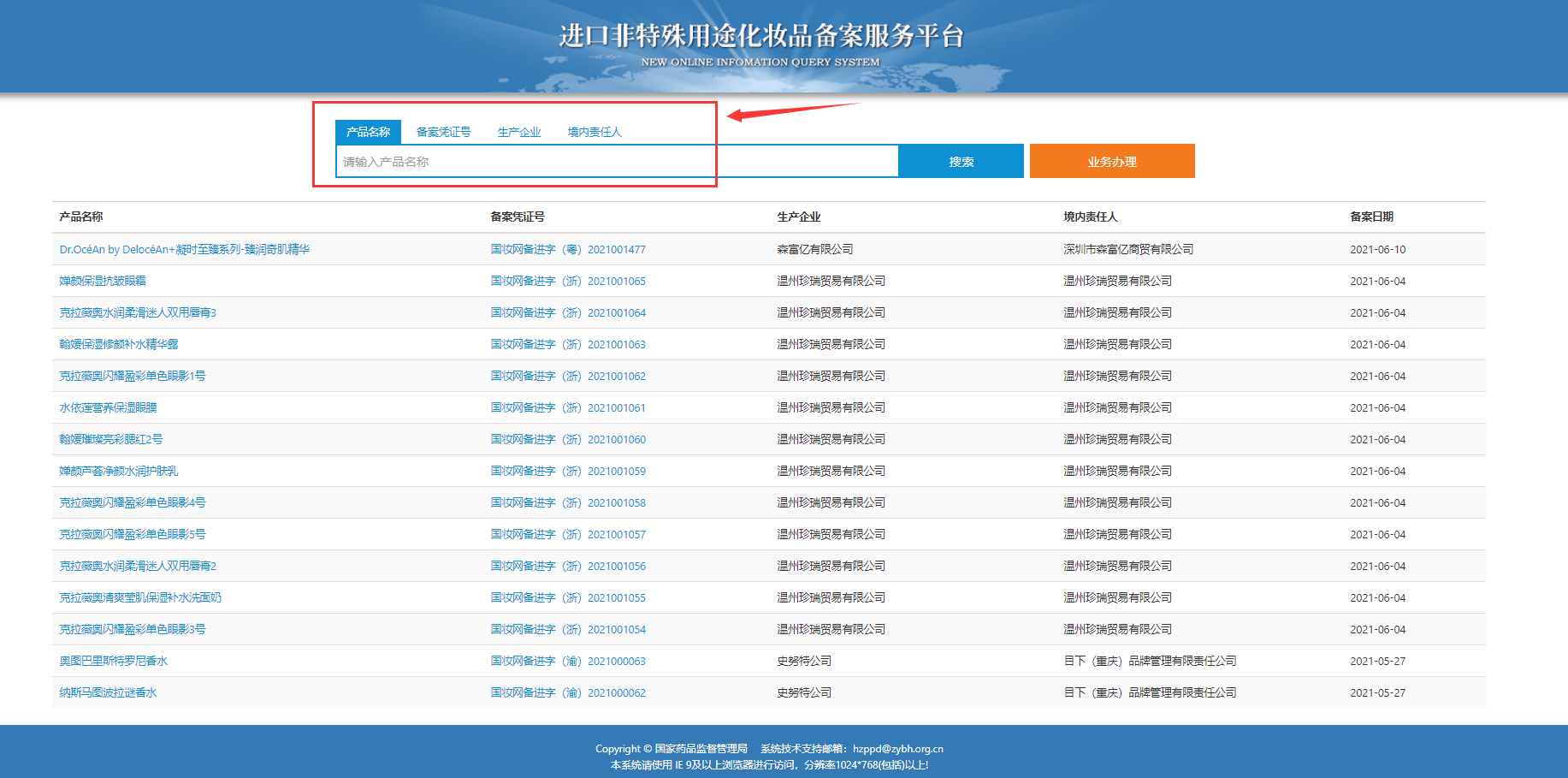Open filing number (浙) 2021001060
The image size is (1568, 778).
[x=568, y=439]
